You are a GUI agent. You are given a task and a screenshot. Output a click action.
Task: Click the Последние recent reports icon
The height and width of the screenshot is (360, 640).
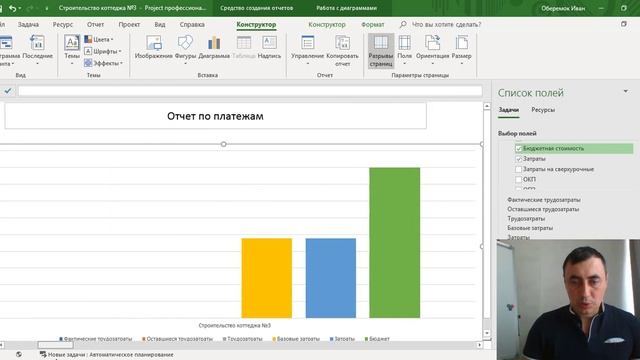[x=37, y=42]
